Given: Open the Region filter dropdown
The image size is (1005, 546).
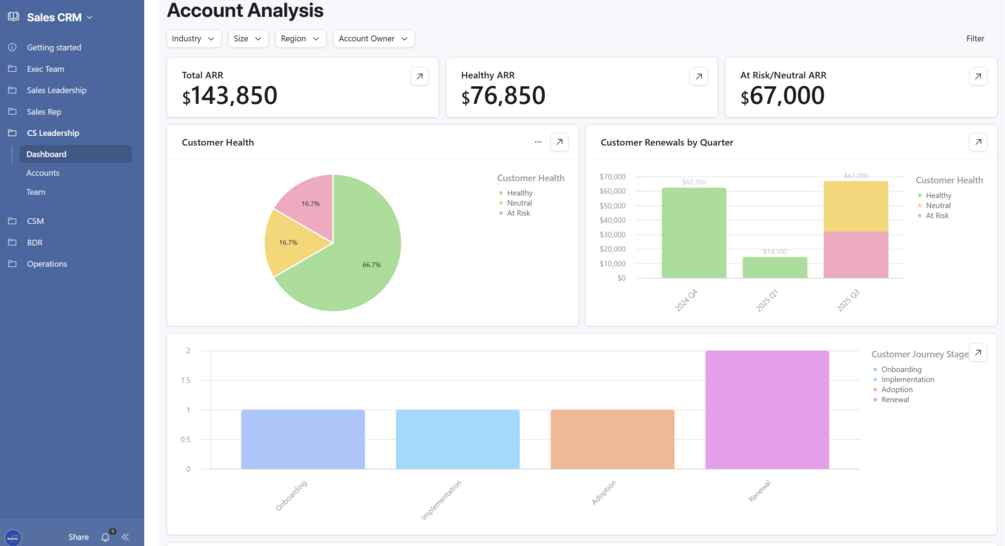Looking at the screenshot, I should (x=301, y=38).
